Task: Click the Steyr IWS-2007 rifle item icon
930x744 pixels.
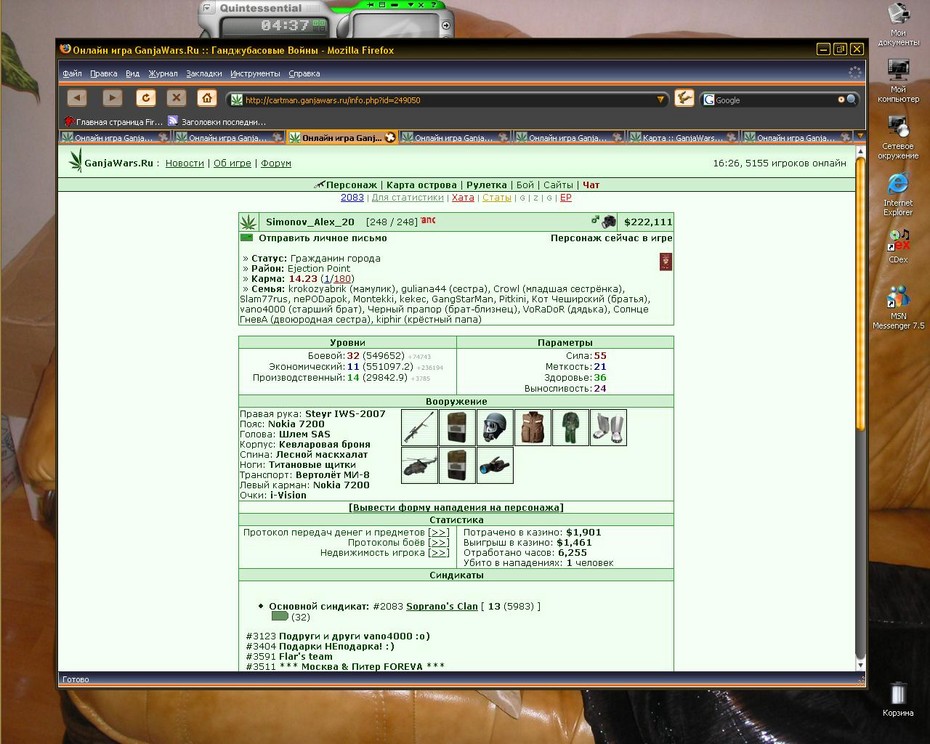Action: pyautogui.click(x=420, y=427)
